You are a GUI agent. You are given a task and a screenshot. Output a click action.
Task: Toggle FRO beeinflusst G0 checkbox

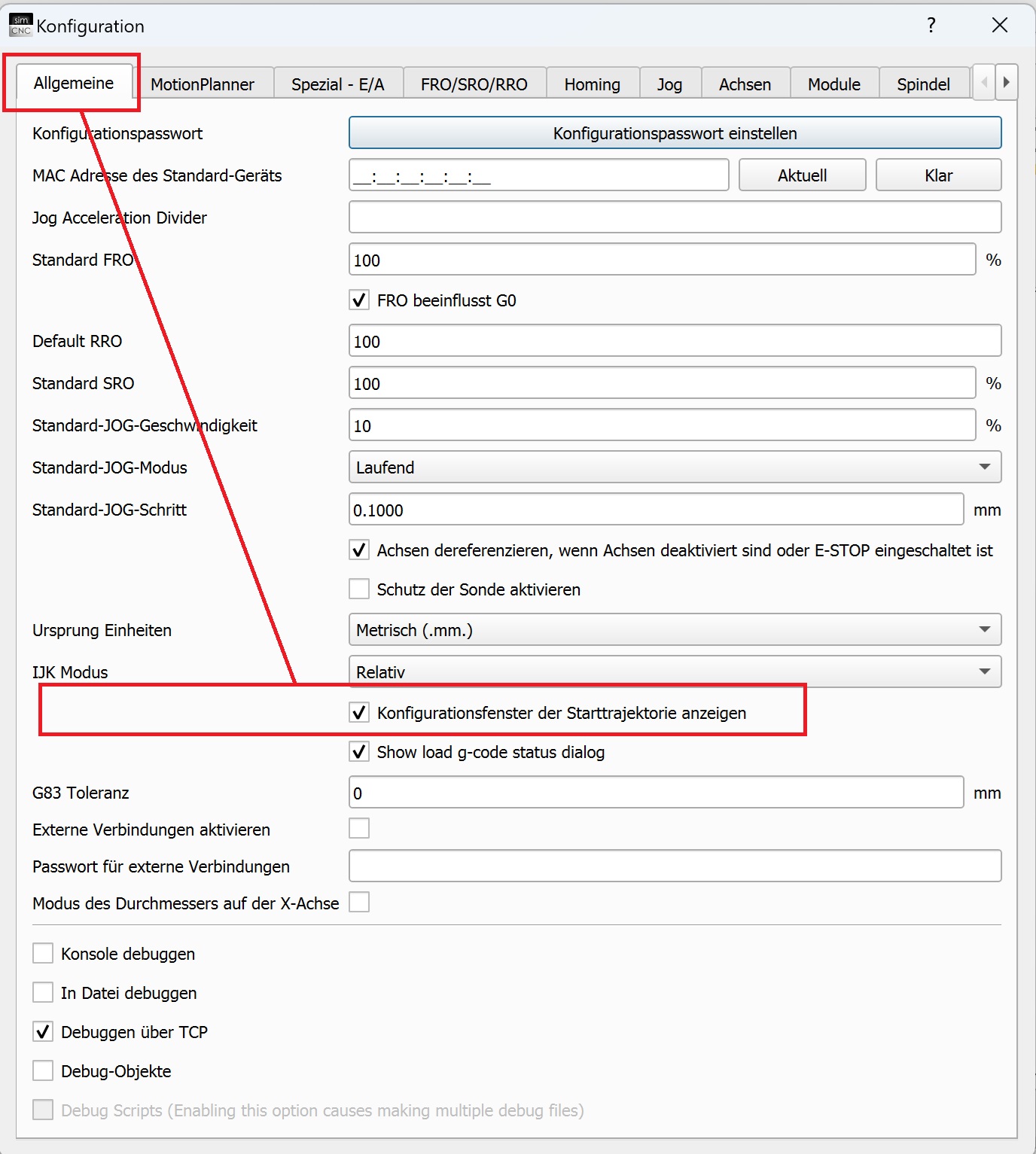359,300
